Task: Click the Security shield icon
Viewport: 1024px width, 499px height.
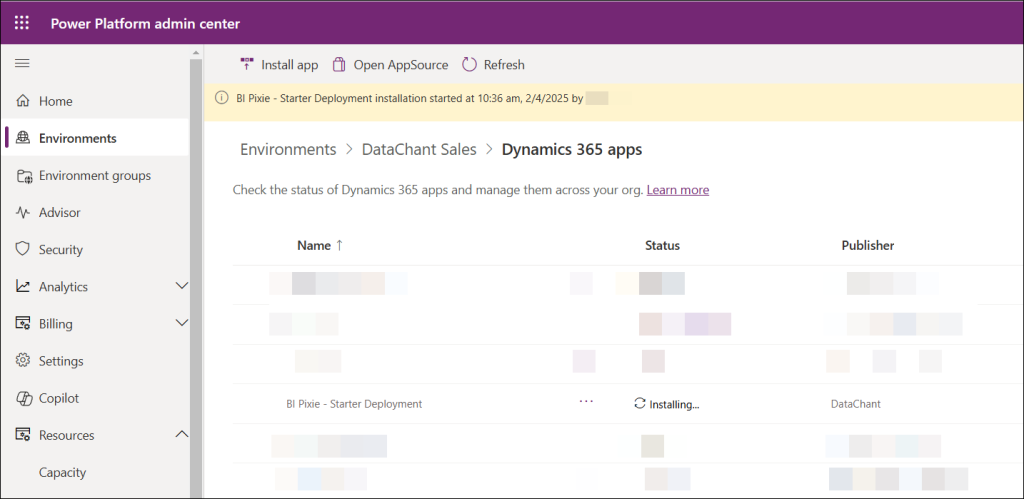Action: 23,249
